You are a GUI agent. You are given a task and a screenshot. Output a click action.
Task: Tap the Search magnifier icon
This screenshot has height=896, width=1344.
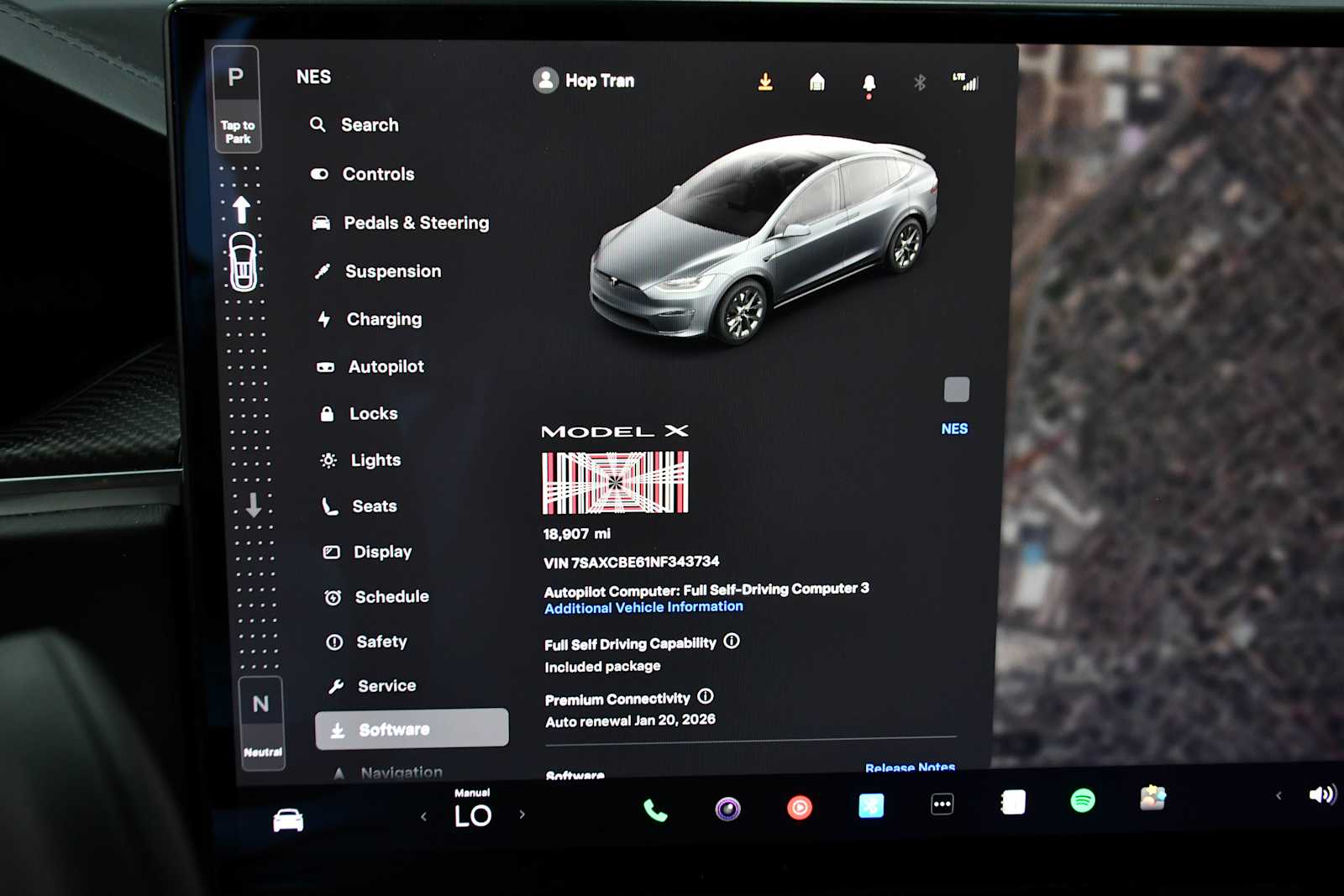[318, 124]
